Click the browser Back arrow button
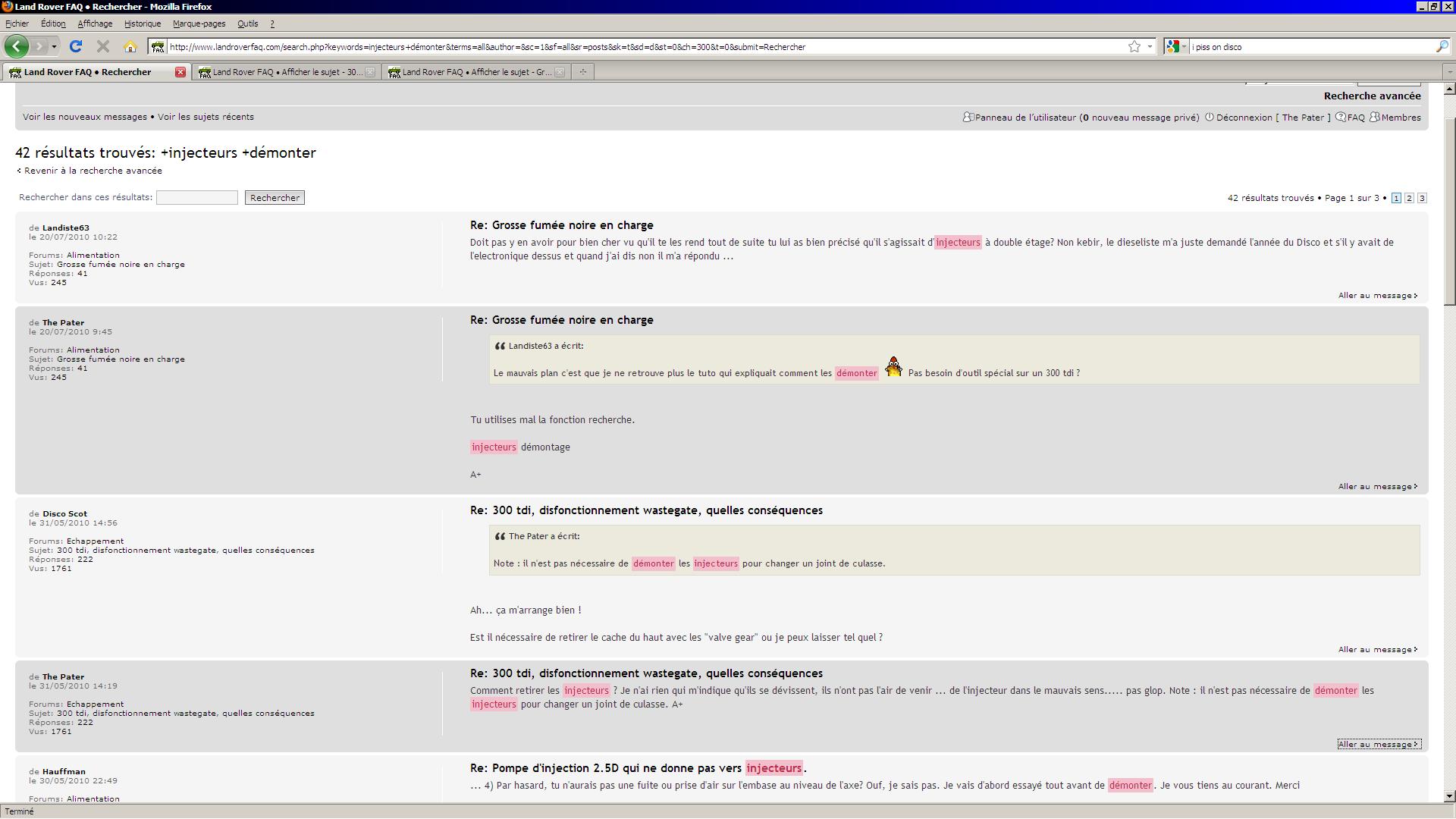 click(16, 46)
